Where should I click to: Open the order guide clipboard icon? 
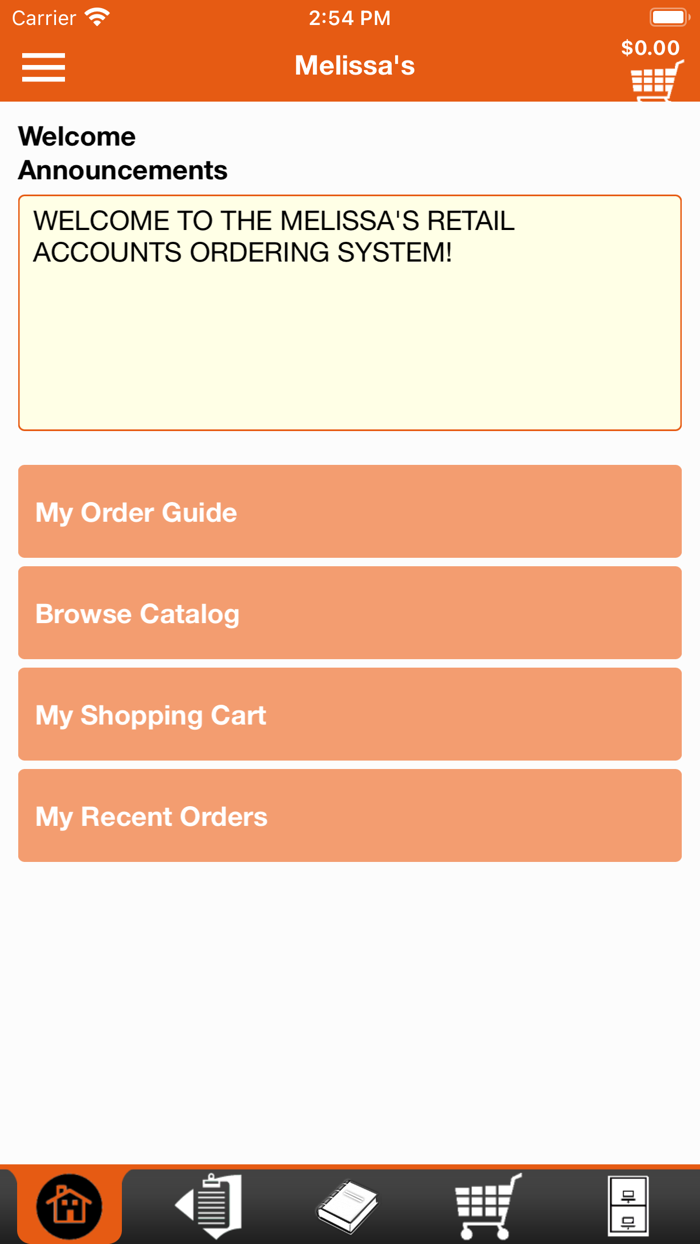(x=208, y=1205)
